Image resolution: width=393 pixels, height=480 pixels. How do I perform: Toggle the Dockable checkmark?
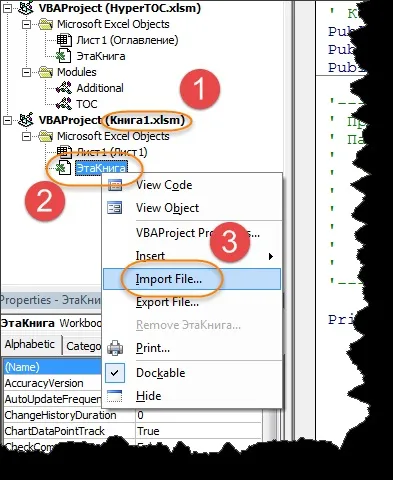point(115,373)
